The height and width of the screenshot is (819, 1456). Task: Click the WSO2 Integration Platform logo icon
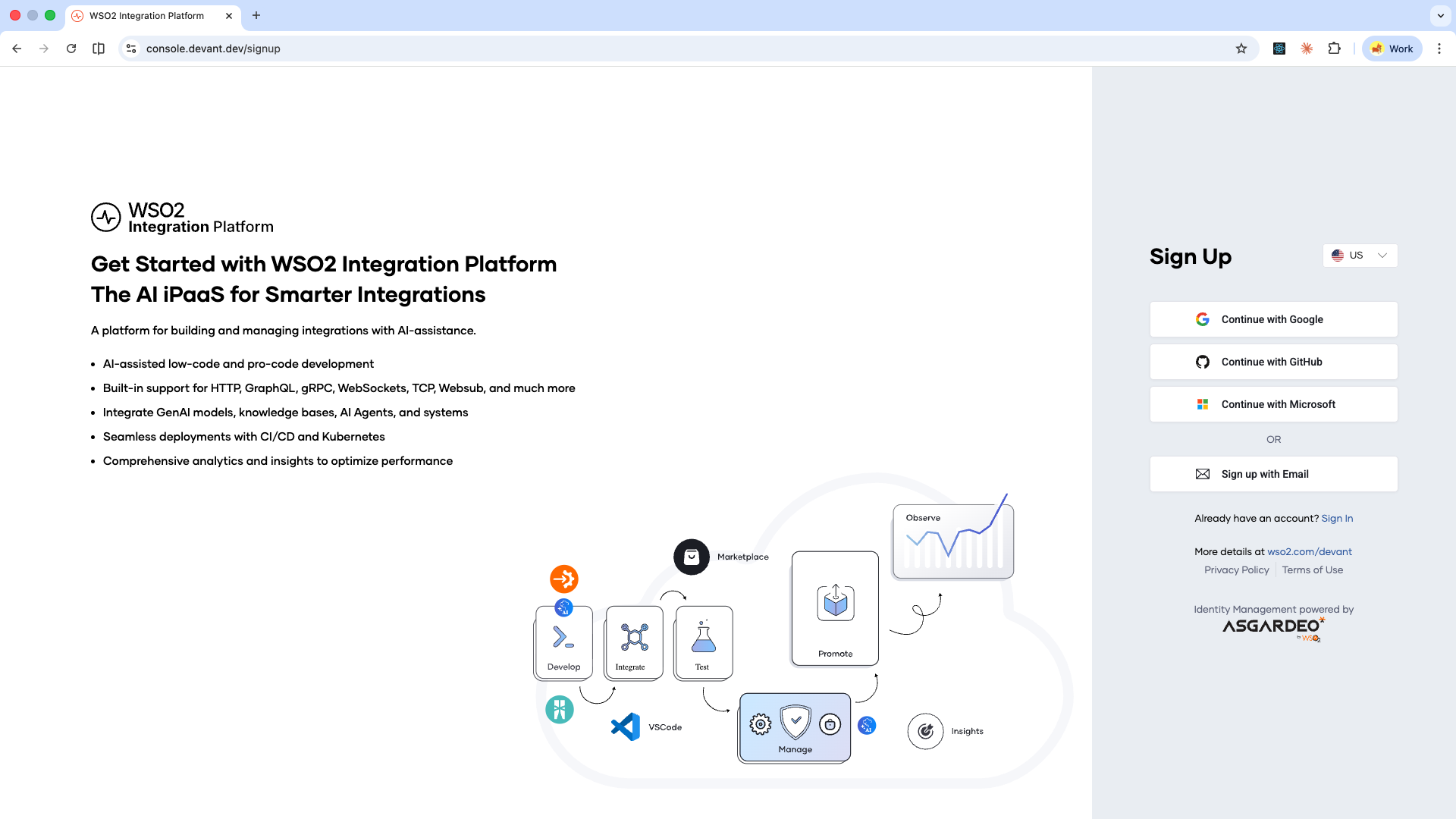click(x=106, y=218)
